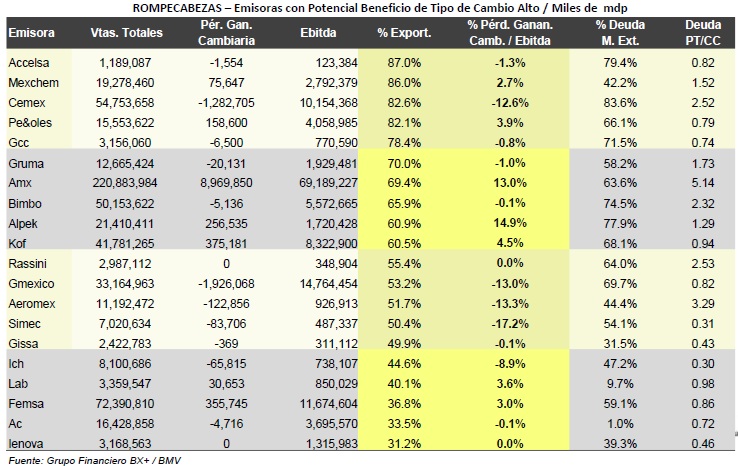Click the Cemex row label
This screenshot has width=738, height=466.
point(27,103)
